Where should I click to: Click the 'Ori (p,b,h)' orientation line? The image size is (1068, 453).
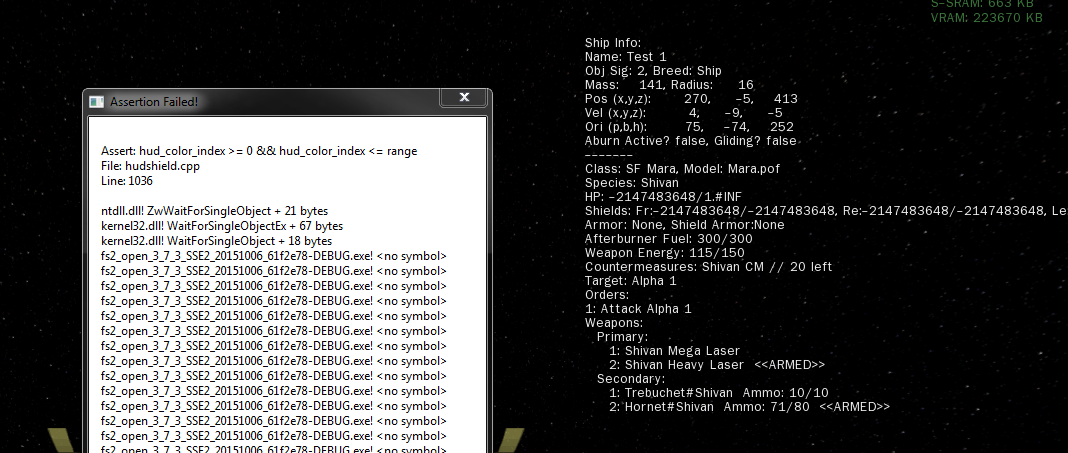pyautogui.click(x=689, y=127)
